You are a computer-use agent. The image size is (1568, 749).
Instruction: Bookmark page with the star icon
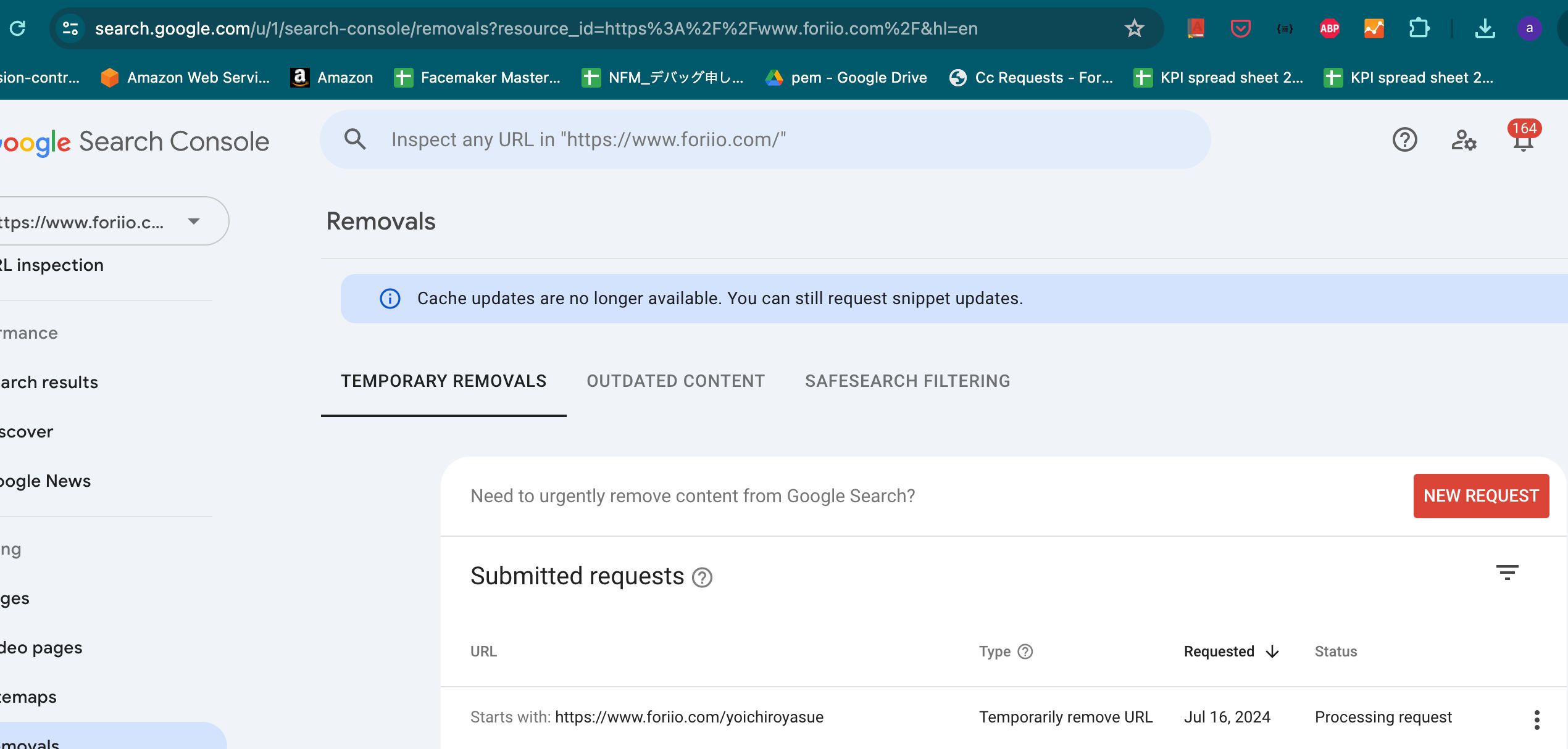[1134, 28]
